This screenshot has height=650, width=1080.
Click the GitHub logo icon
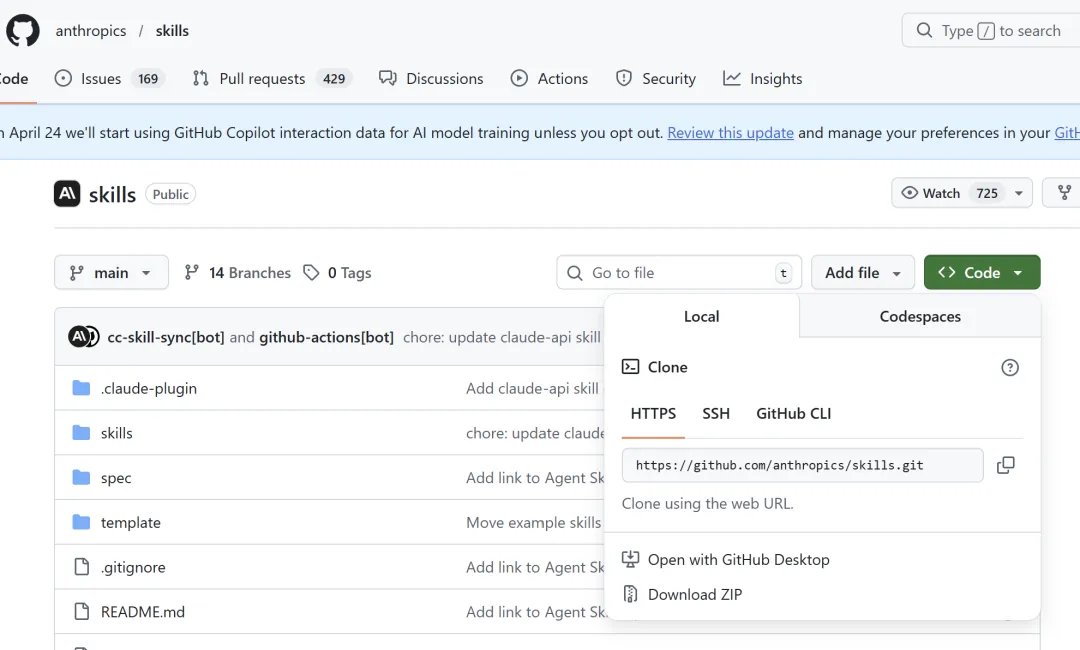(x=22, y=30)
